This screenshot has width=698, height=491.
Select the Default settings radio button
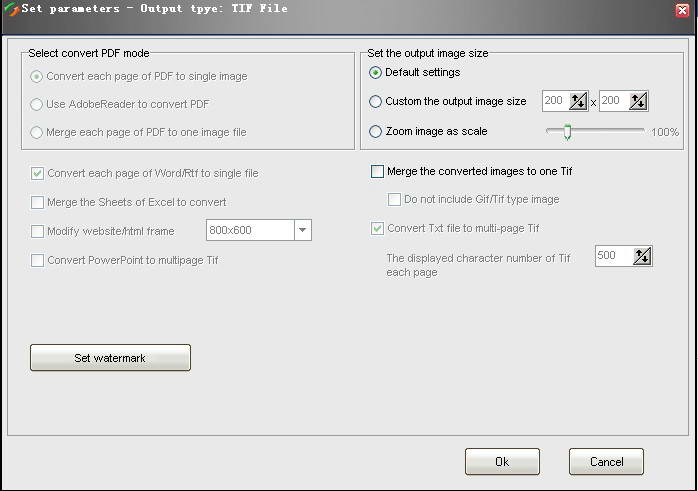click(376, 72)
